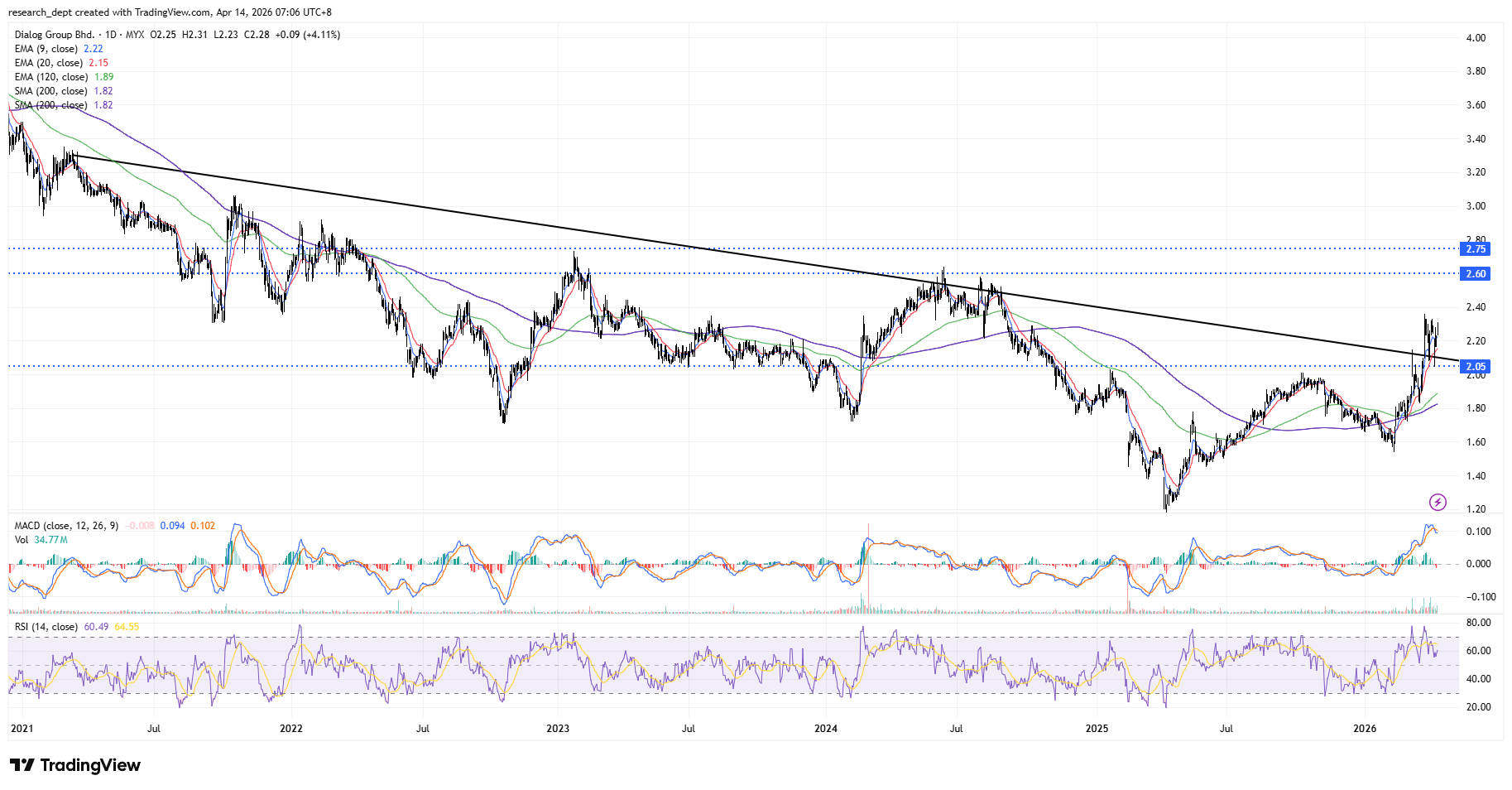Click the Vol 34.77M volume legend
1512x790 pixels.
41,540
